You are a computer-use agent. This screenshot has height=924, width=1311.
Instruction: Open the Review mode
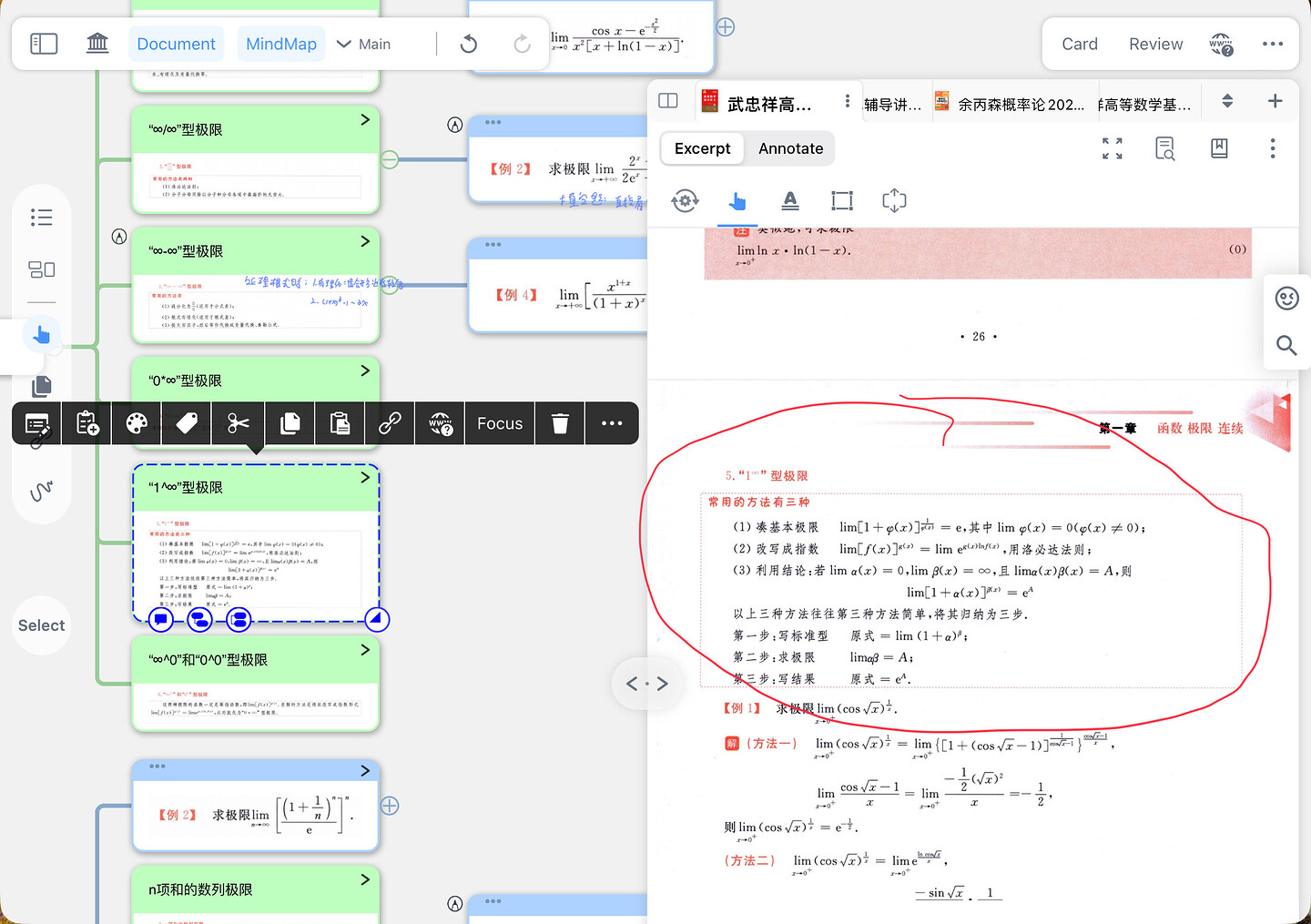pyautogui.click(x=1155, y=44)
